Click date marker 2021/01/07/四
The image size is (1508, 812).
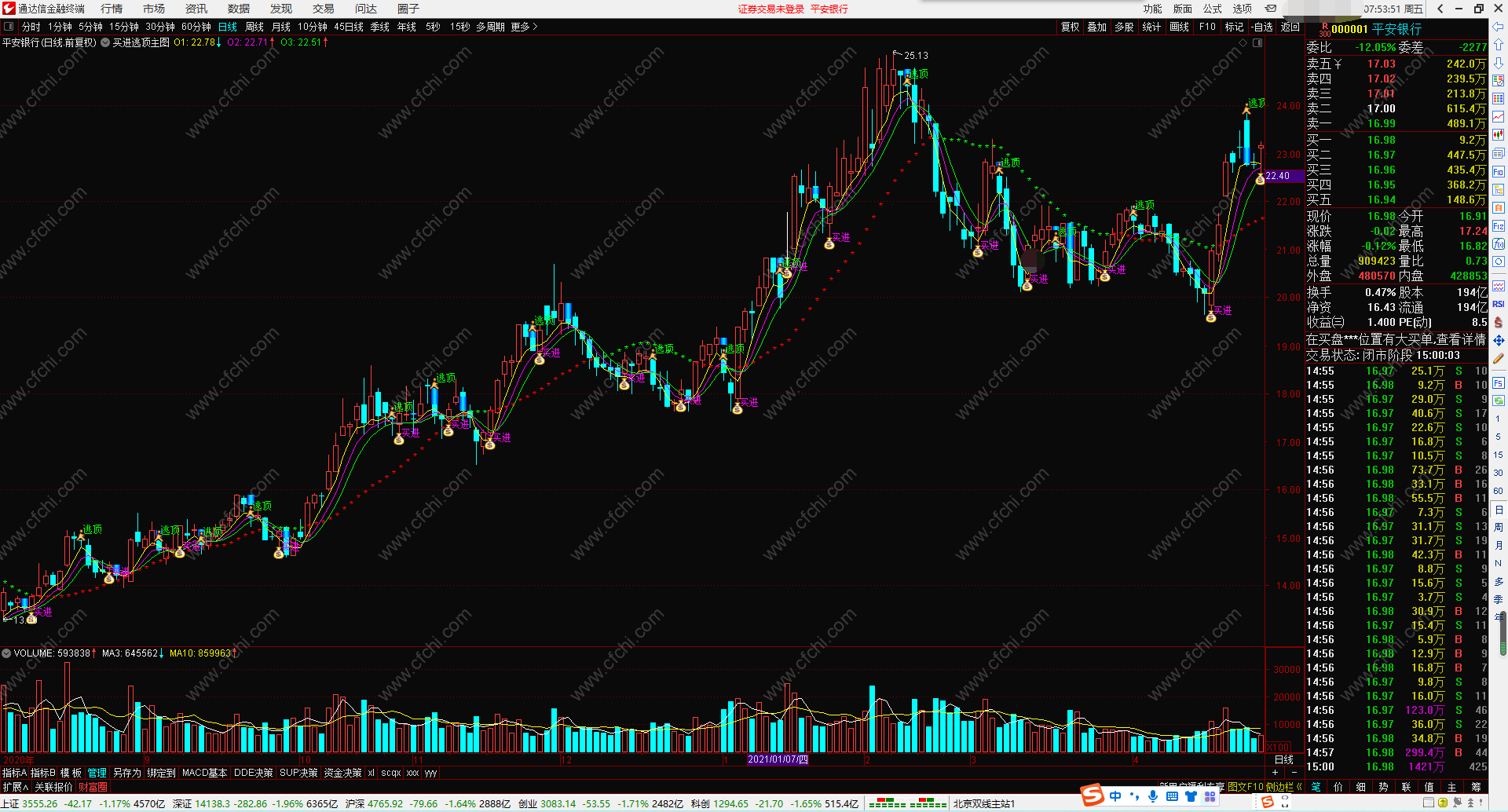pos(778,759)
